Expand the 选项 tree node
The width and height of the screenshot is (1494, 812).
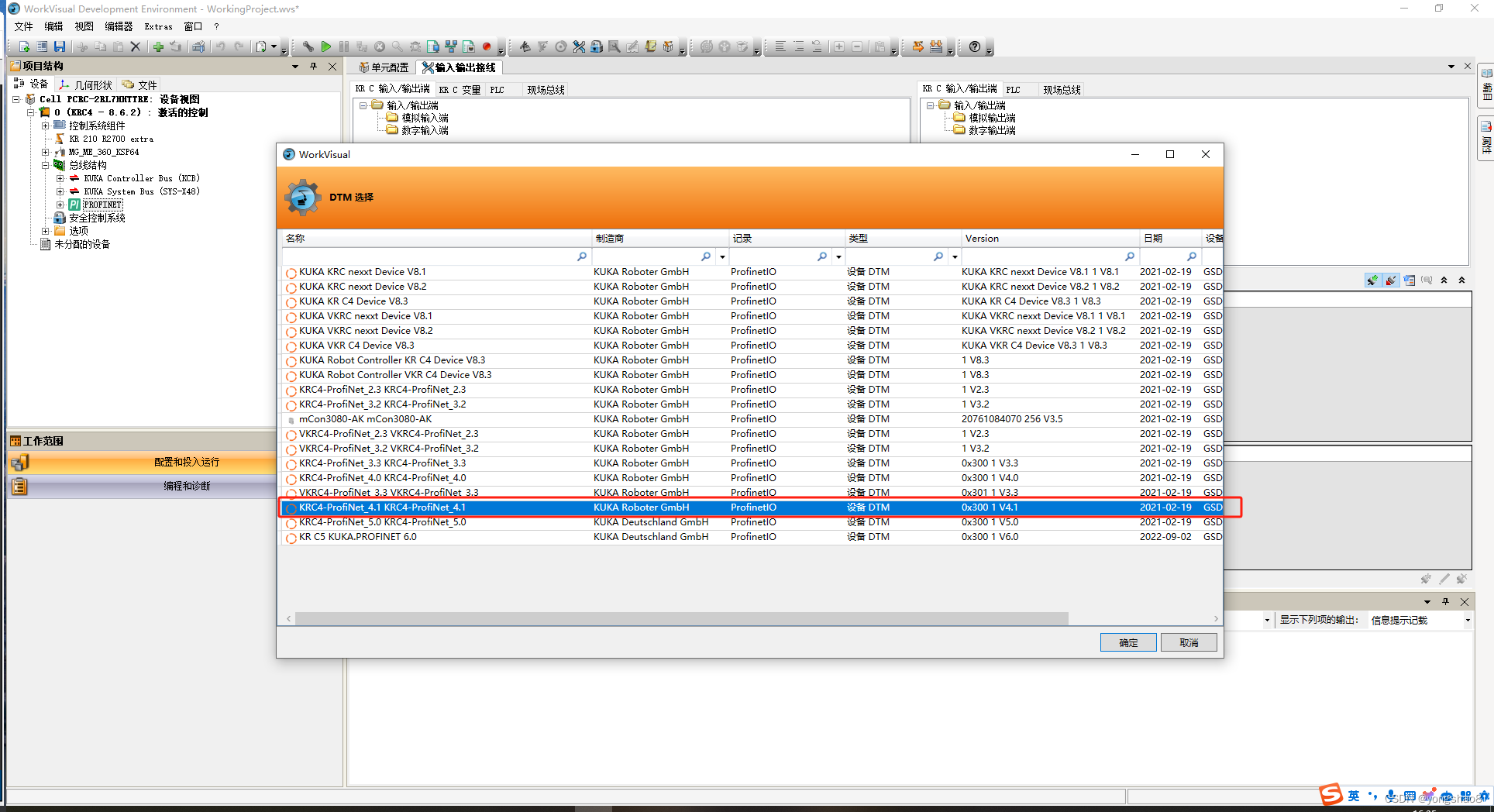(45, 231)
